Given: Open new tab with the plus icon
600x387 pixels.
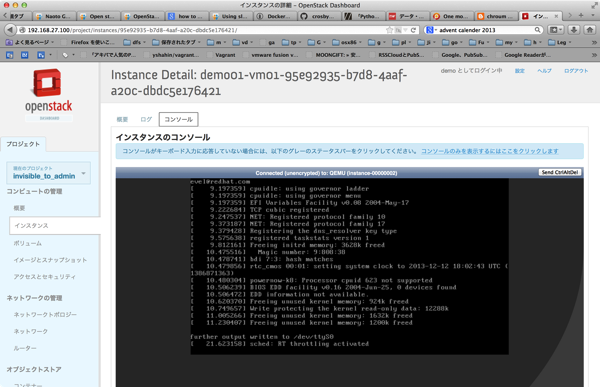Looking at the screenshot, I should (581, 16).
